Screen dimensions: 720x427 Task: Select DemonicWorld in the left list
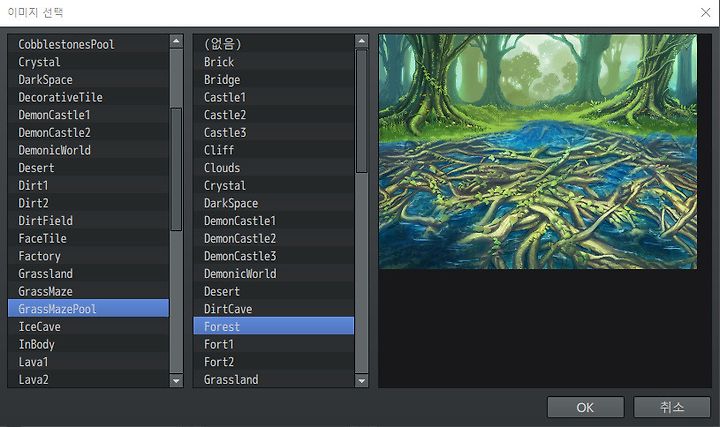[88, 150]
